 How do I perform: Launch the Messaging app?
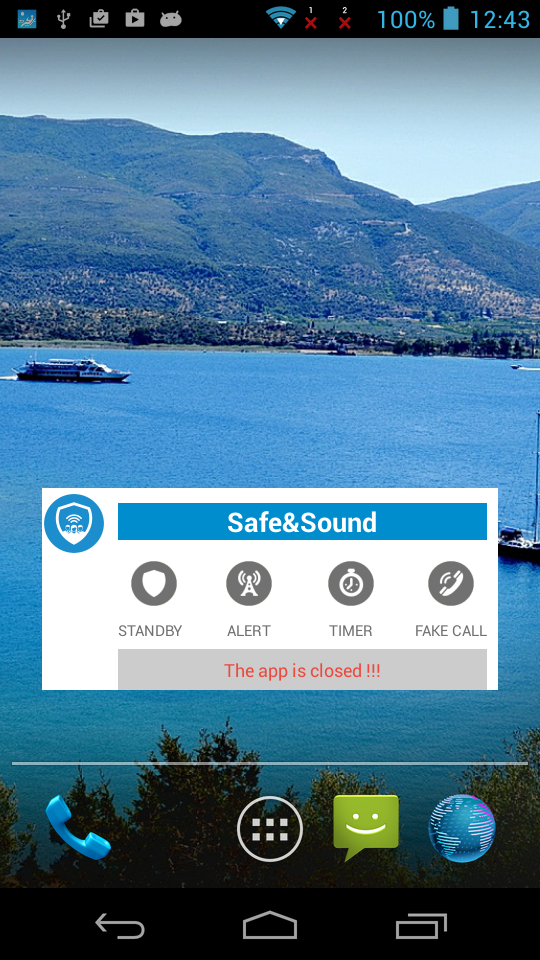366,827
